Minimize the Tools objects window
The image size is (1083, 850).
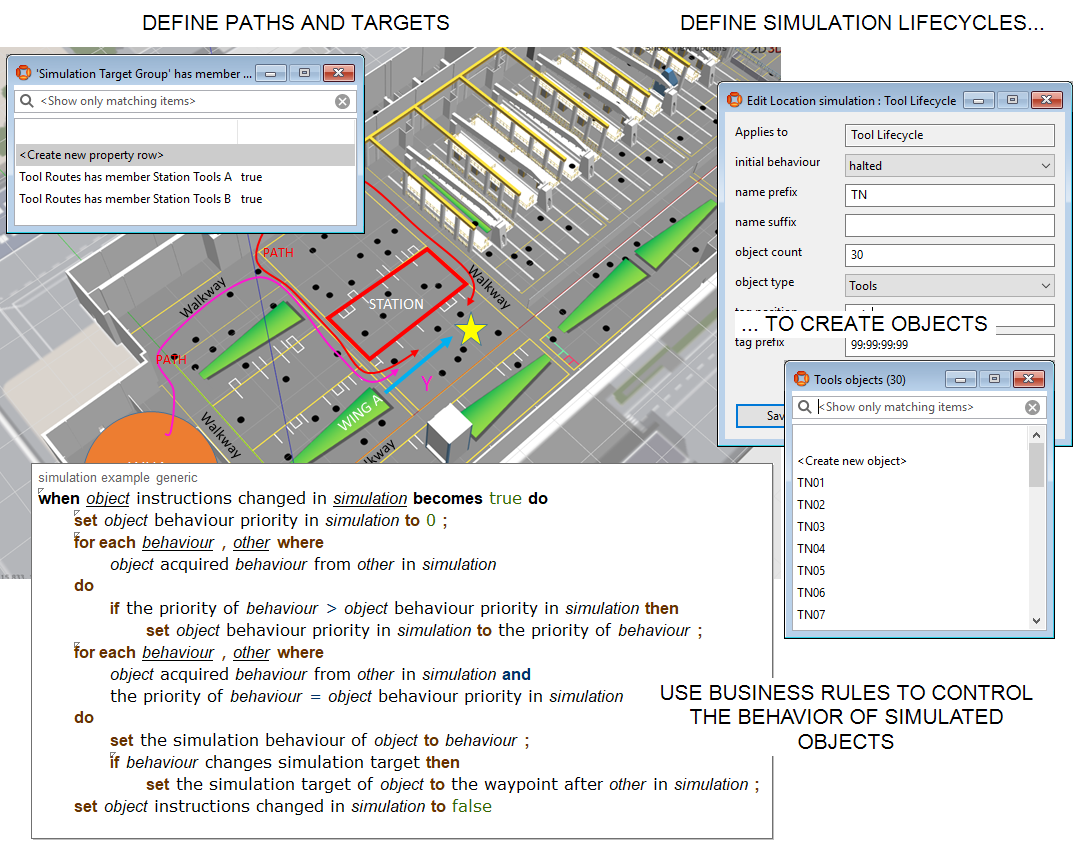961,379
